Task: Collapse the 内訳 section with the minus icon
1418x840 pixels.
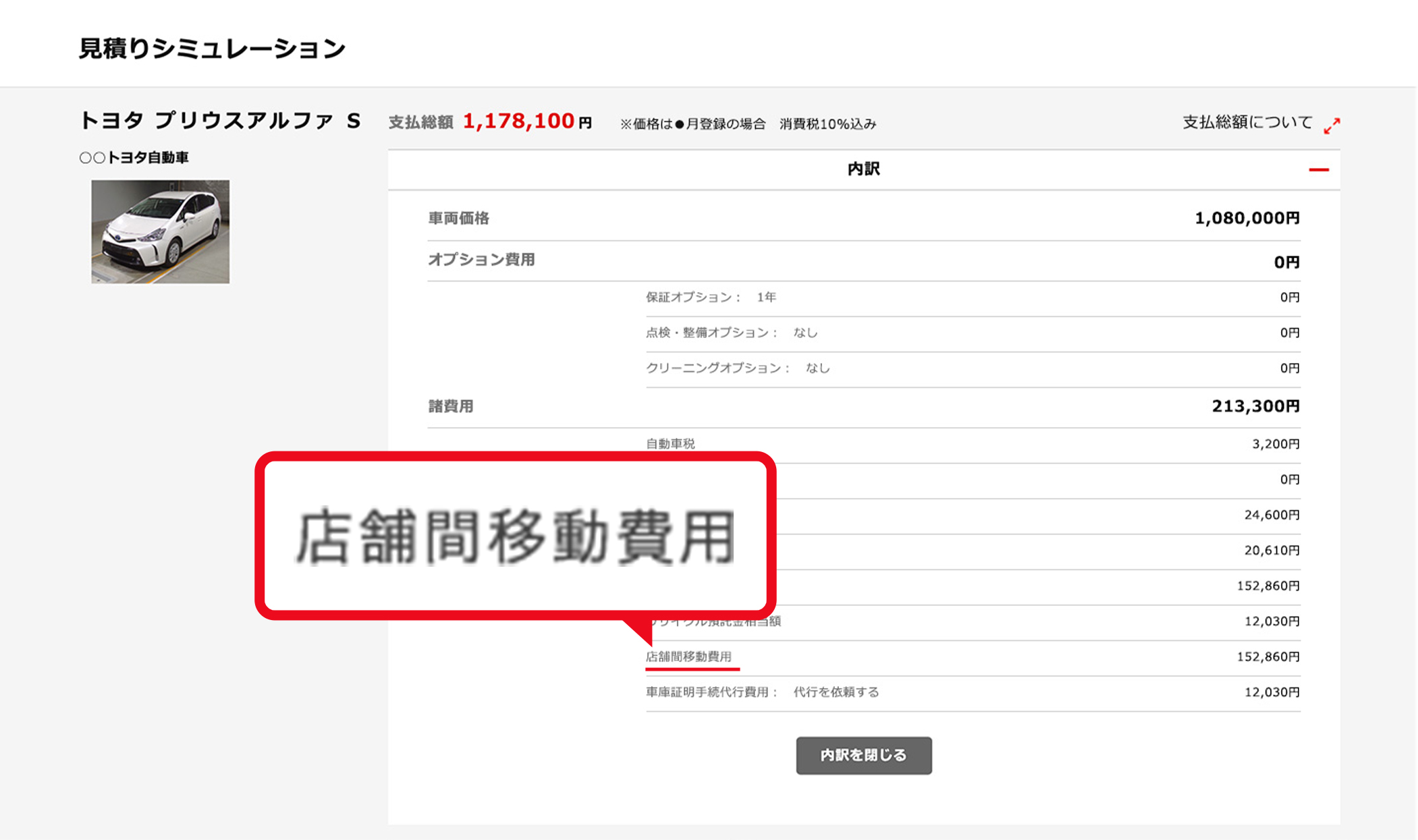Action: (1317, 169)
